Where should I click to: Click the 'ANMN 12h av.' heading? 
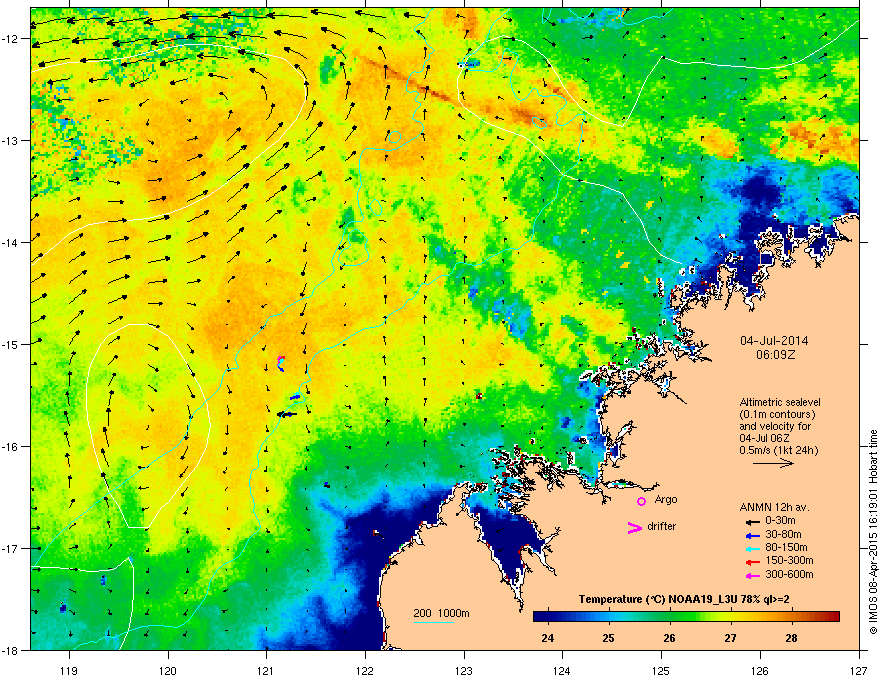(774, 507)
